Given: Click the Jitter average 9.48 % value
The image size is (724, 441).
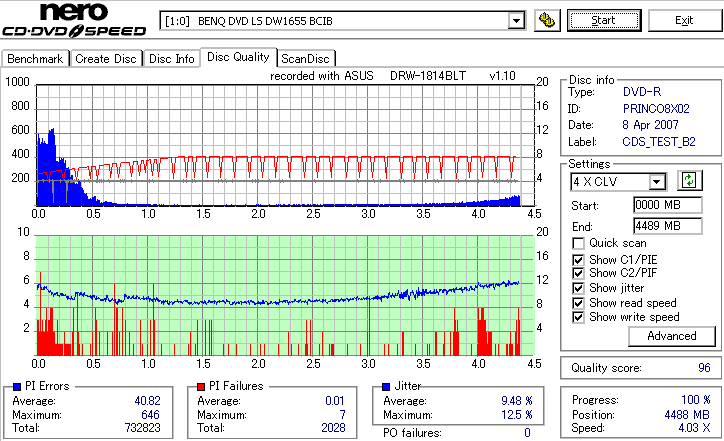Looking at the screenshot, I should point(517,401).
